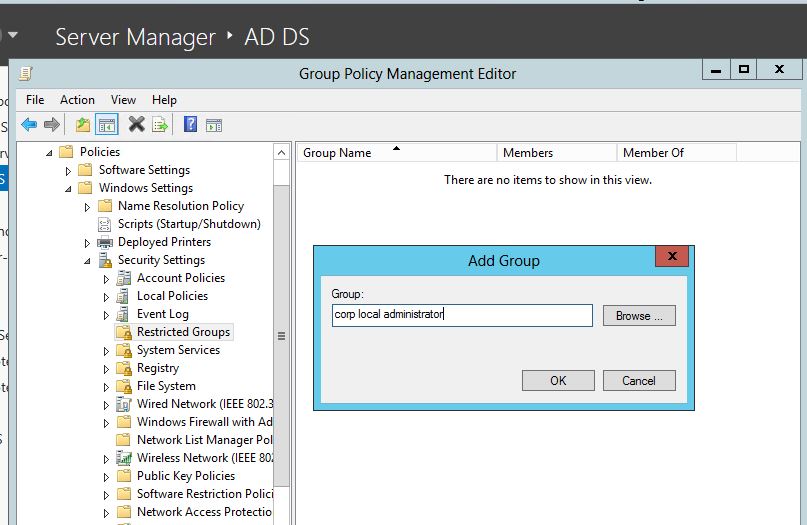The image size is (807, 525).
Task: Click the blue Back arrow in toolbar
Action: pyautogui.click(x=29, y=125)
